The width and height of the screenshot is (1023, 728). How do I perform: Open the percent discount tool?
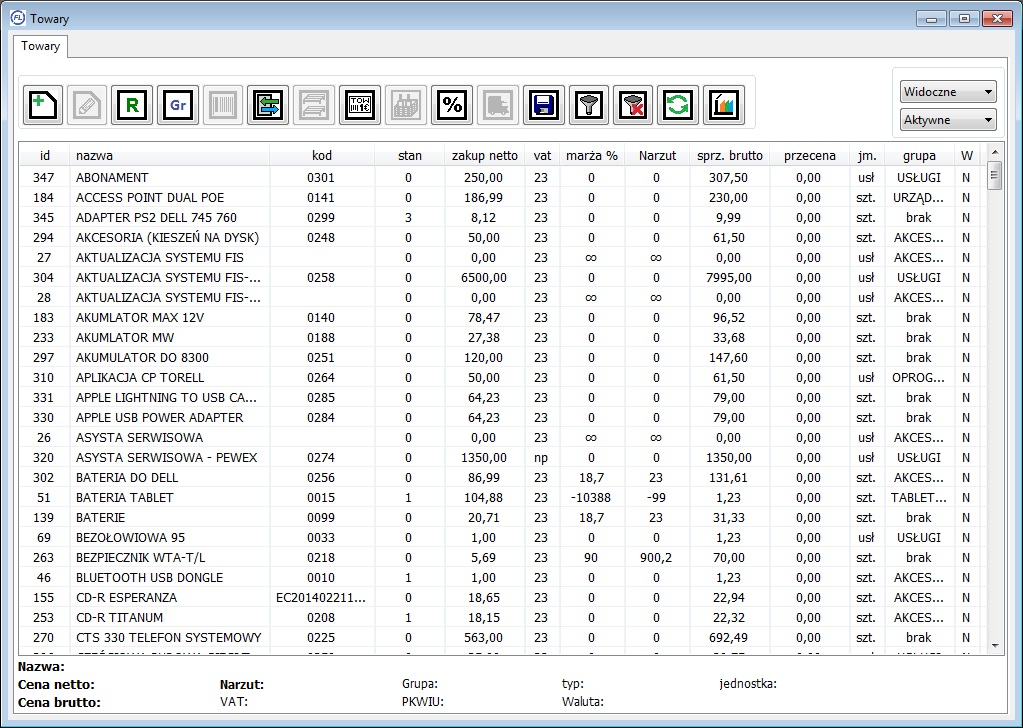click(x=452, y=104)
